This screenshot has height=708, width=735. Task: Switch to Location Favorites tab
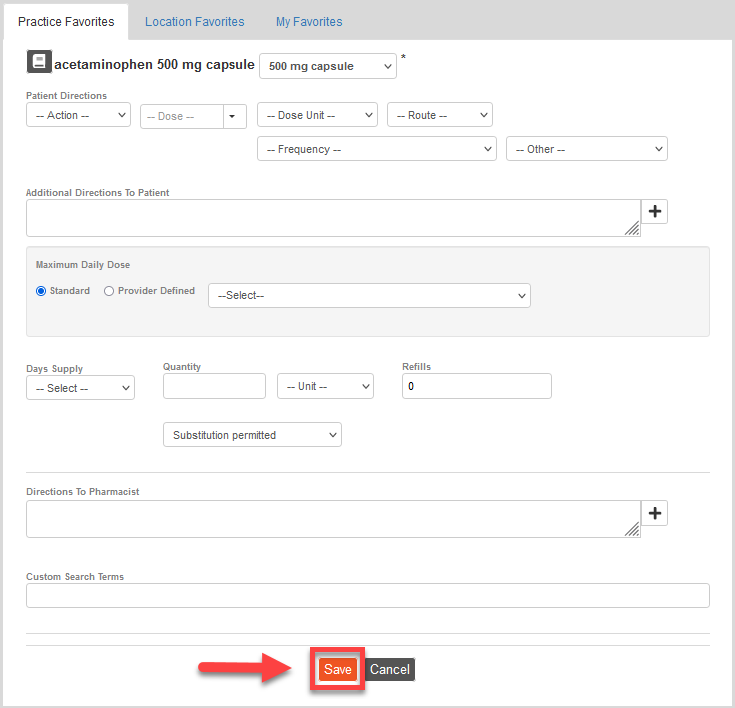tap(194, 21)
